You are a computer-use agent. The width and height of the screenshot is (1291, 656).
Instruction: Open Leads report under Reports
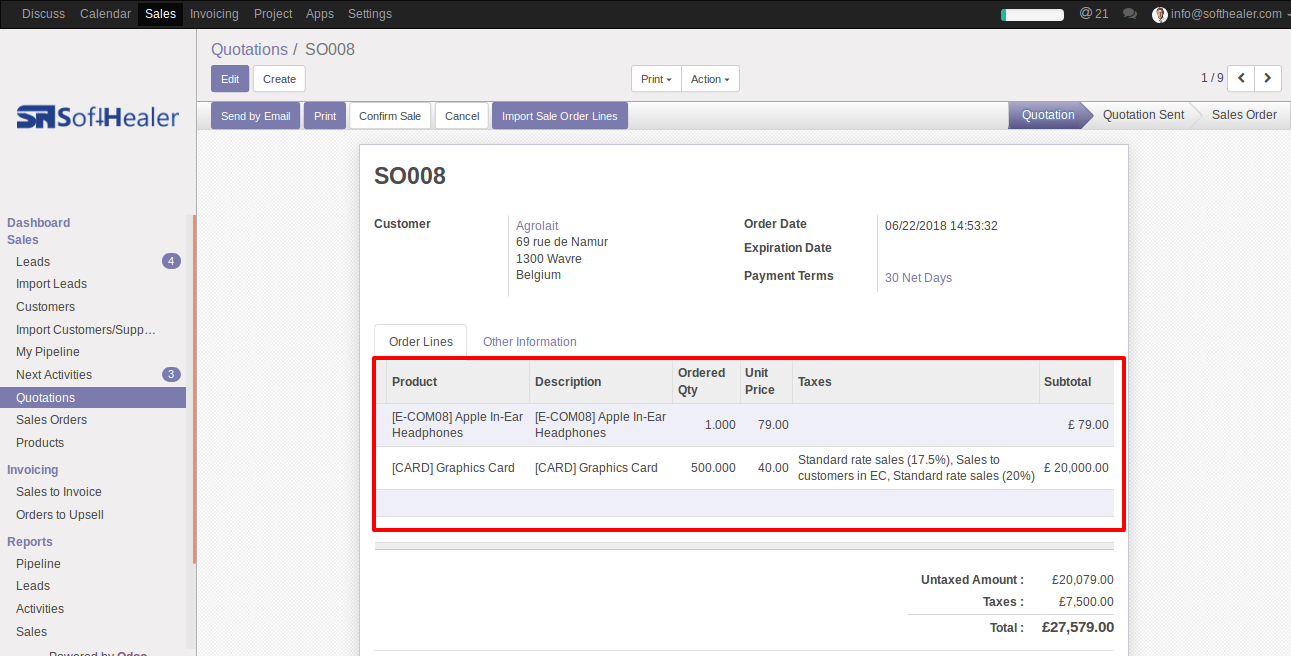(33, 586)
